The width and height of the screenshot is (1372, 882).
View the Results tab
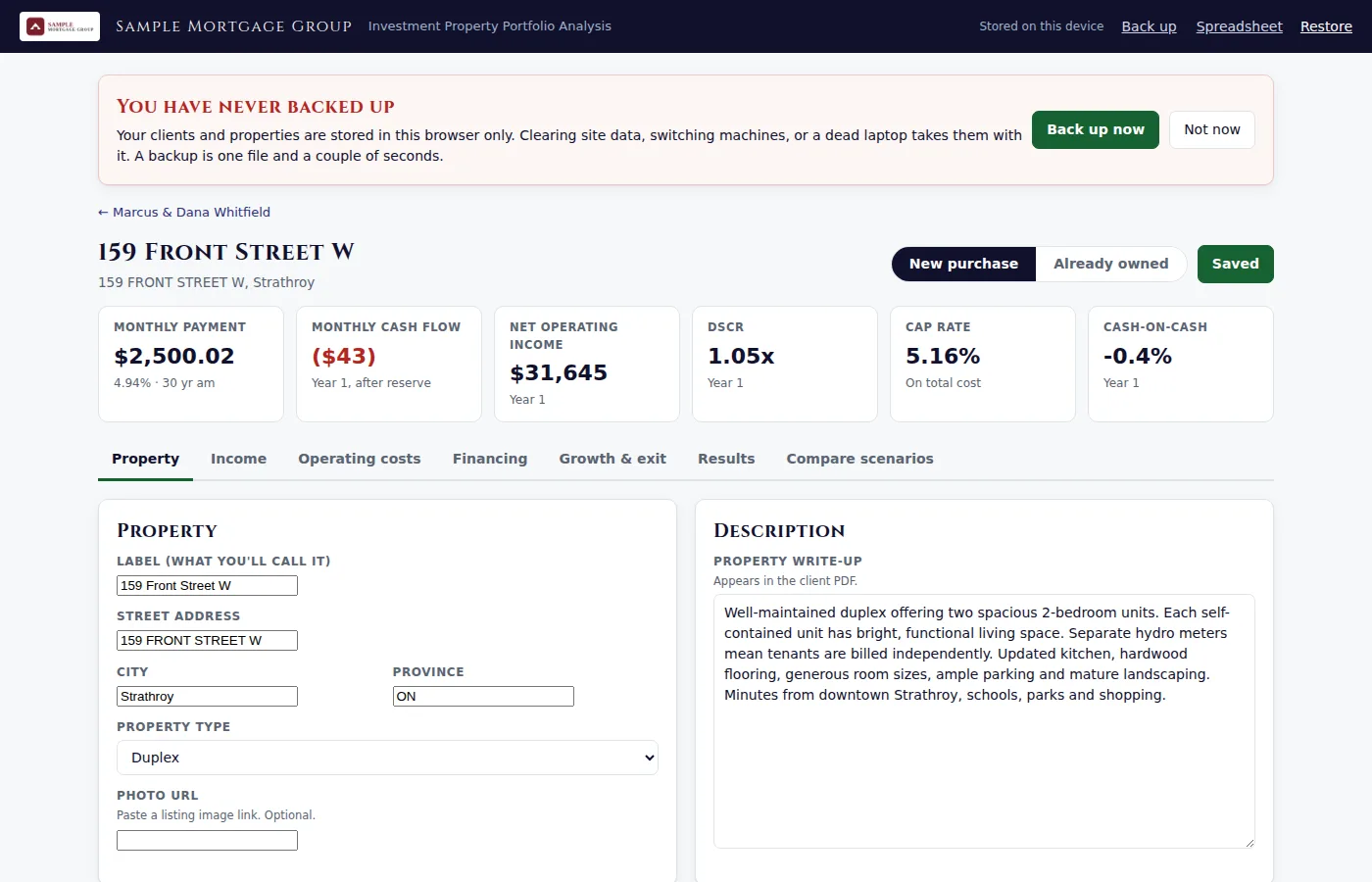click(726, 459)
